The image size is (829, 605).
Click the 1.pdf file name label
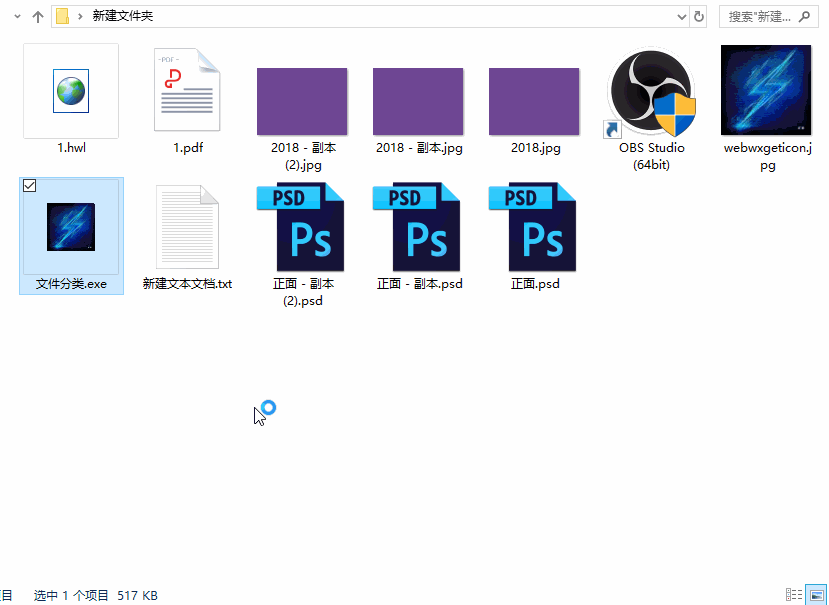pos(188,148)
